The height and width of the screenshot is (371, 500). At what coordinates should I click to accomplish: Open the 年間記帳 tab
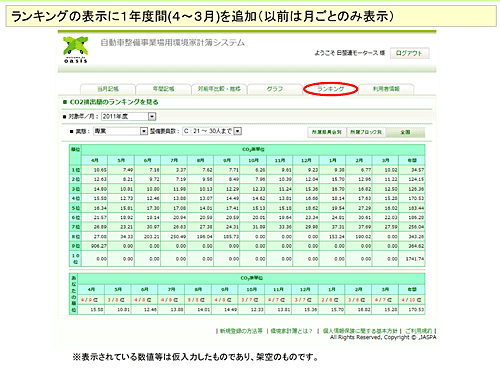(163, 89)
